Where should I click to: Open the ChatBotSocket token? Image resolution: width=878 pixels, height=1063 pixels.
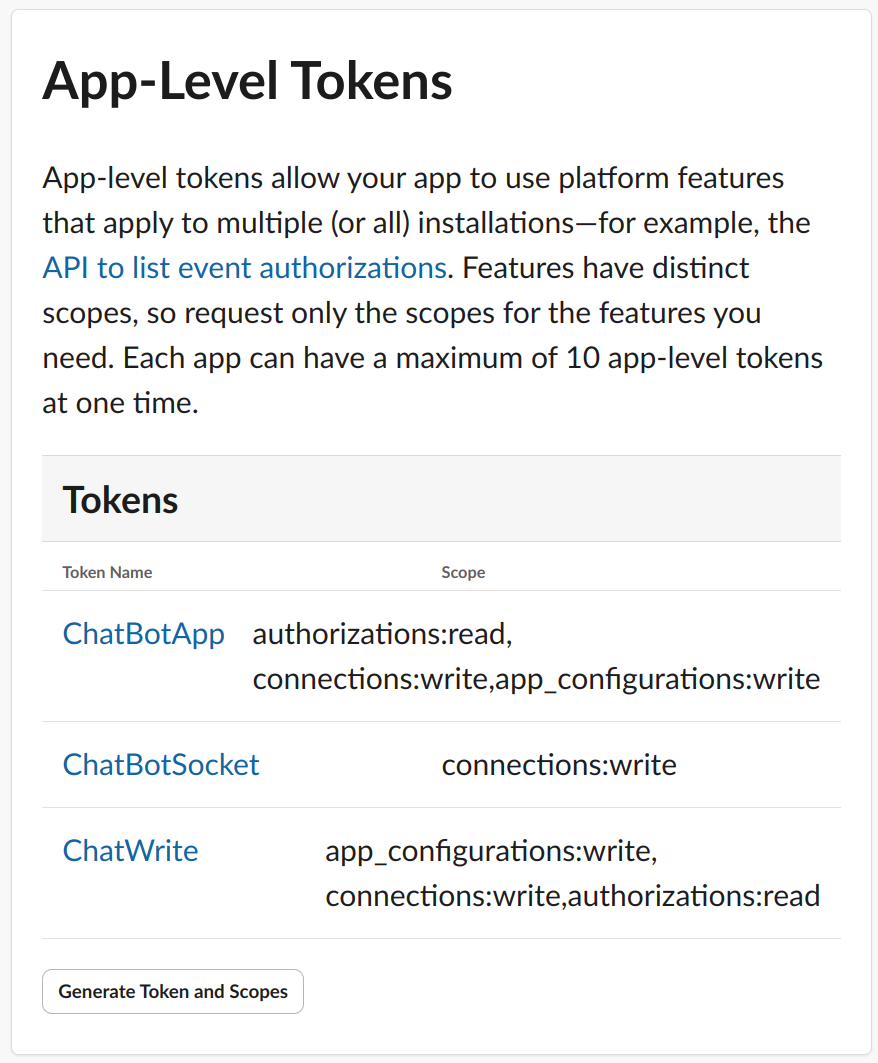161,765
